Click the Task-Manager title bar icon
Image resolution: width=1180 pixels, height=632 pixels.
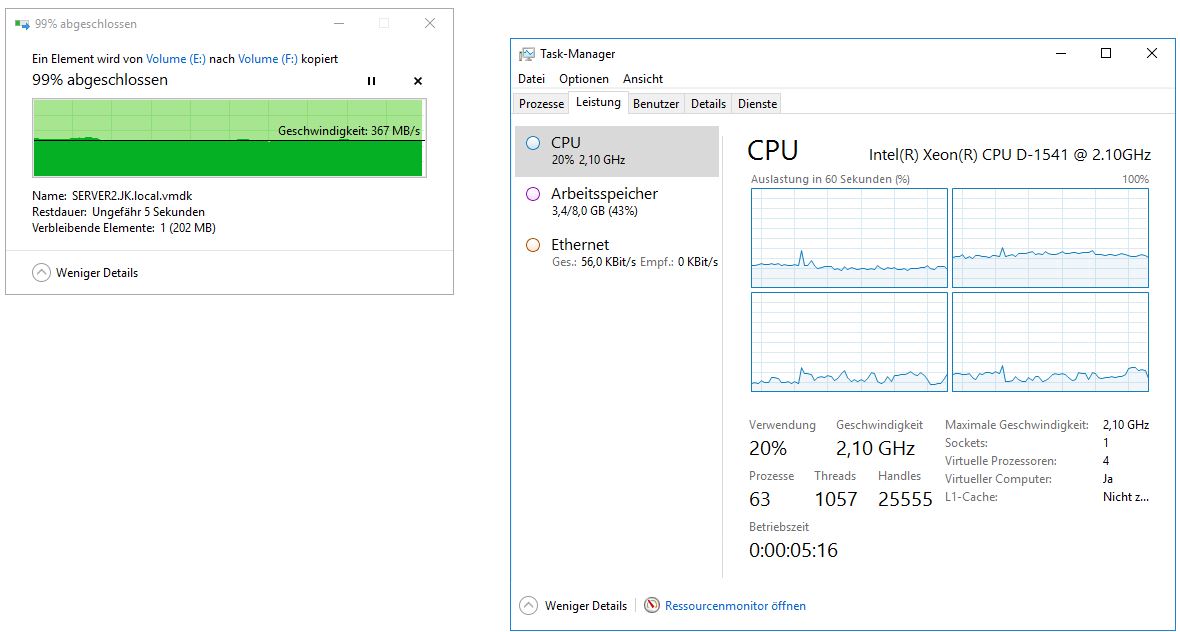point(527,54)
